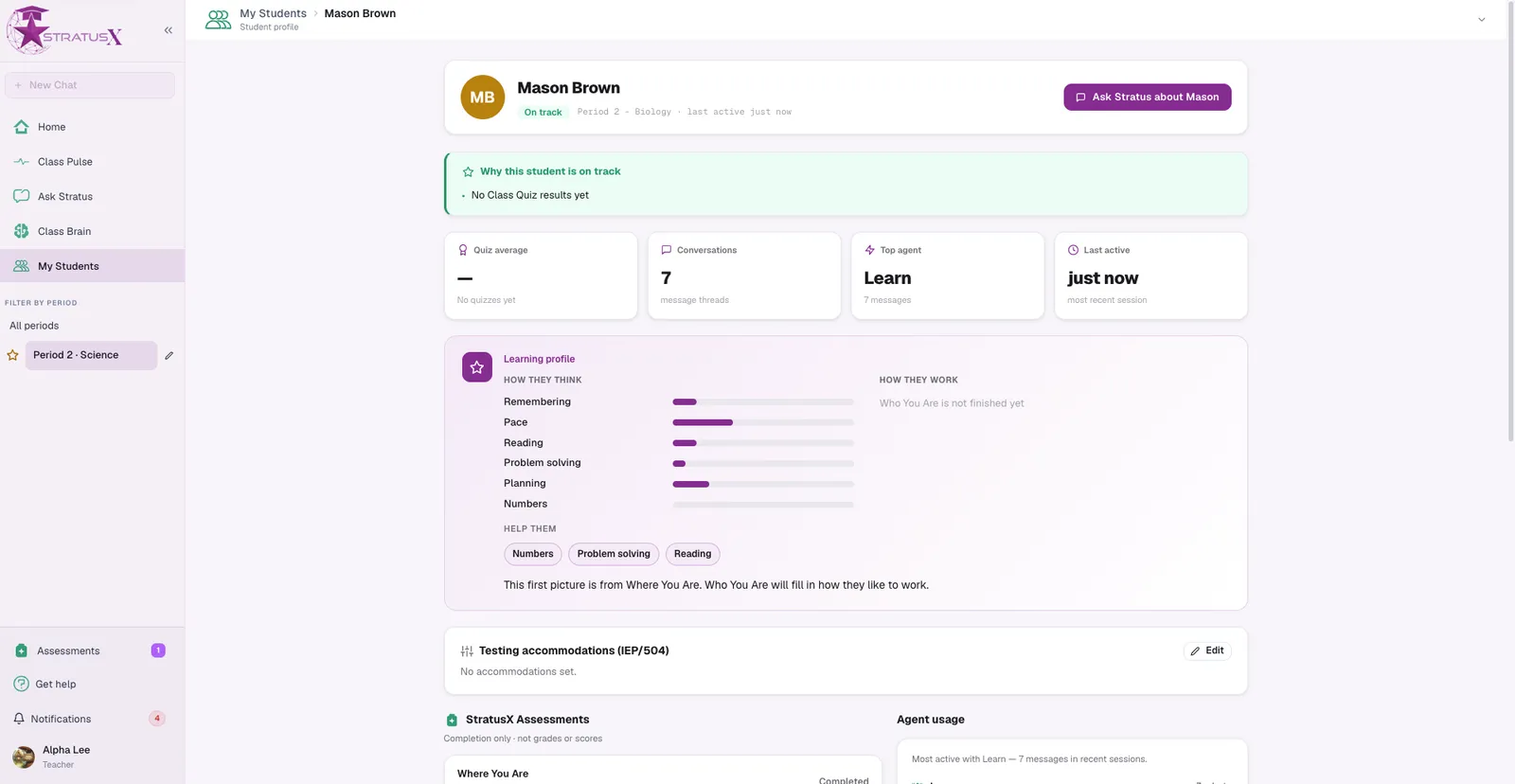The width and height of the screenshot is (1515, 784).
Task: Open the Home page icon
Action: [x=21, y=127]
